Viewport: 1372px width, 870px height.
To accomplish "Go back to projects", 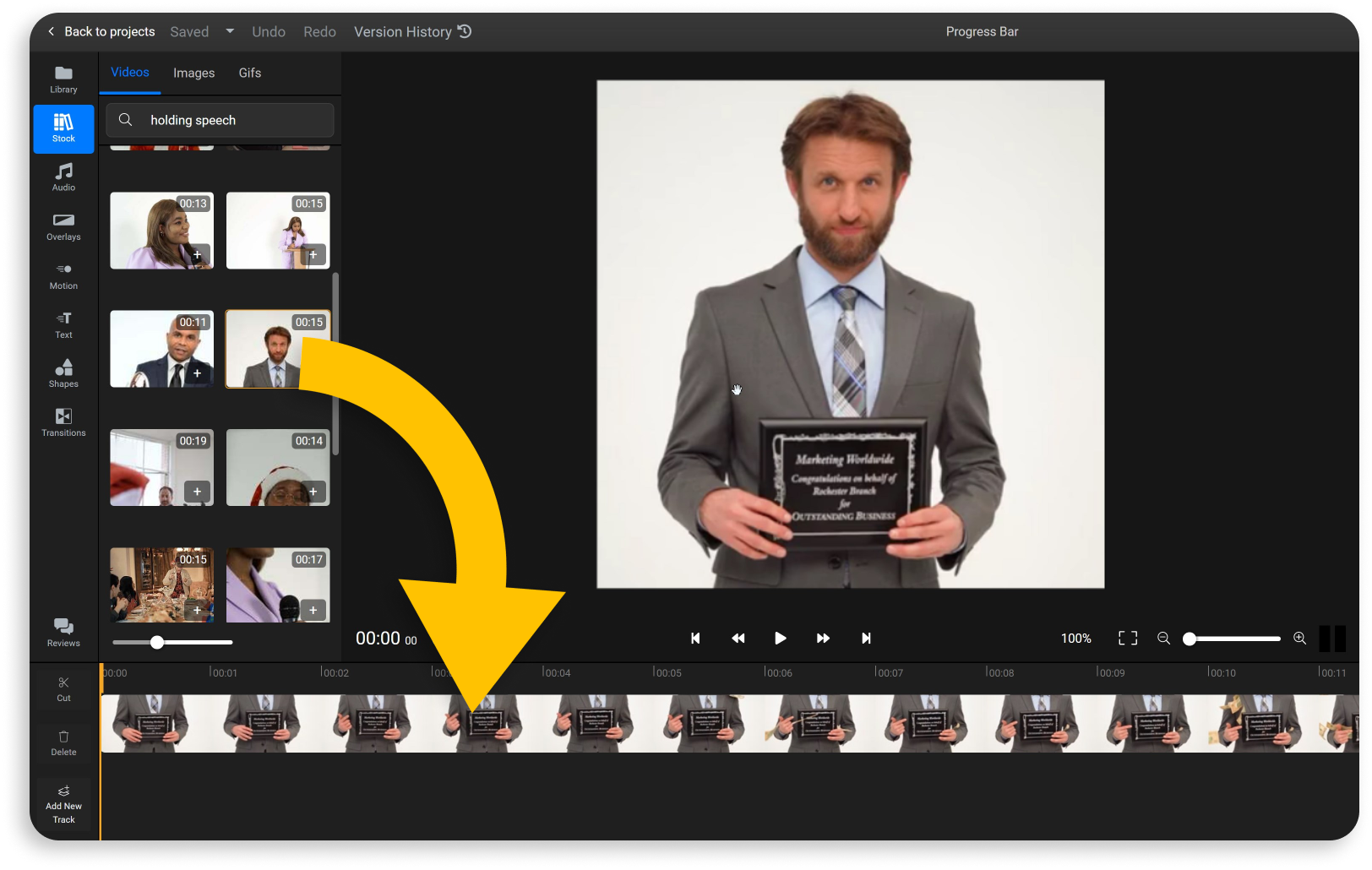I will tap(101, 31).
